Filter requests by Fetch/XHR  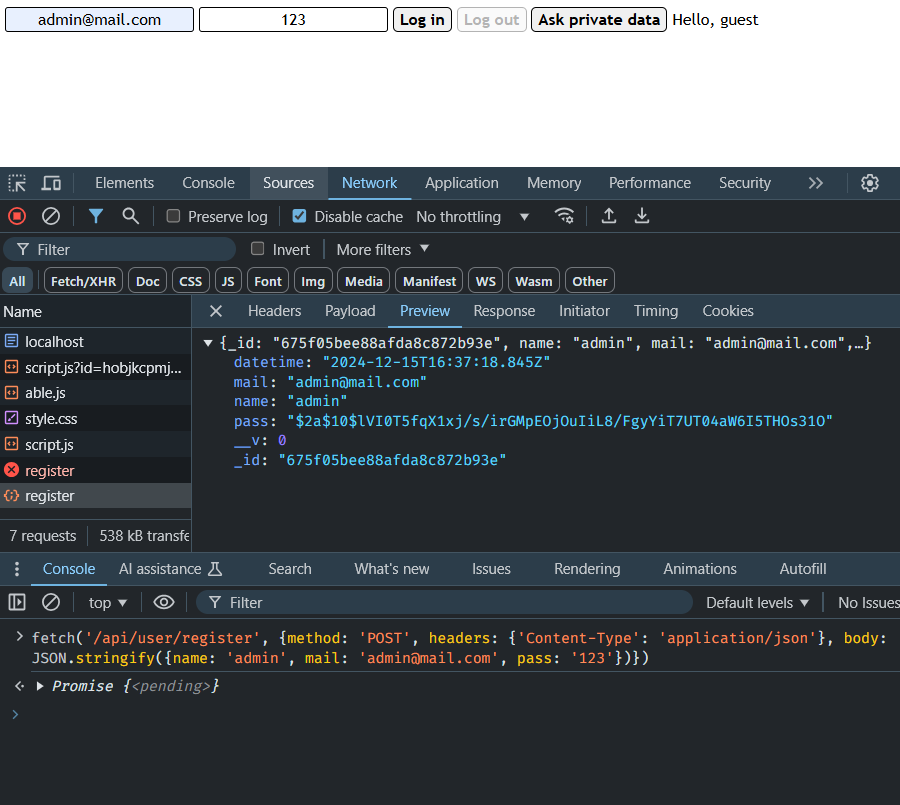pyautogui.click(x=83, y=281)
